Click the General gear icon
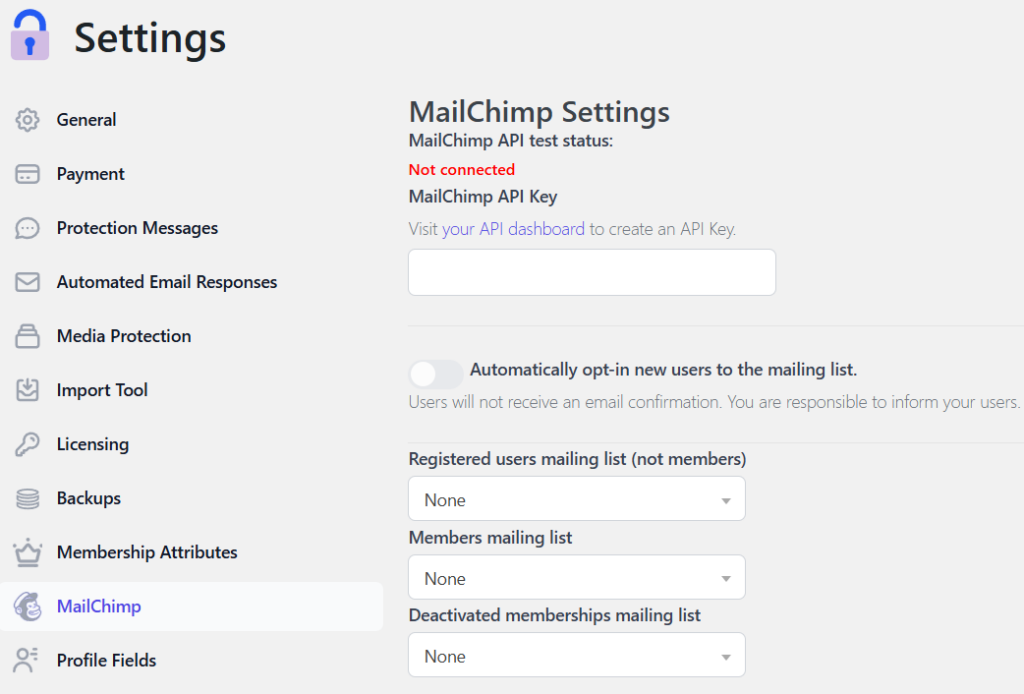 pos(27,120)
